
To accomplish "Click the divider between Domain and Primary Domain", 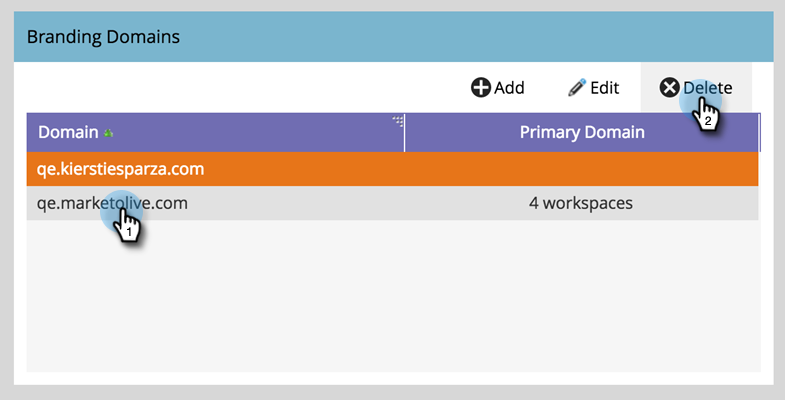I will click(x=405, y=132).
